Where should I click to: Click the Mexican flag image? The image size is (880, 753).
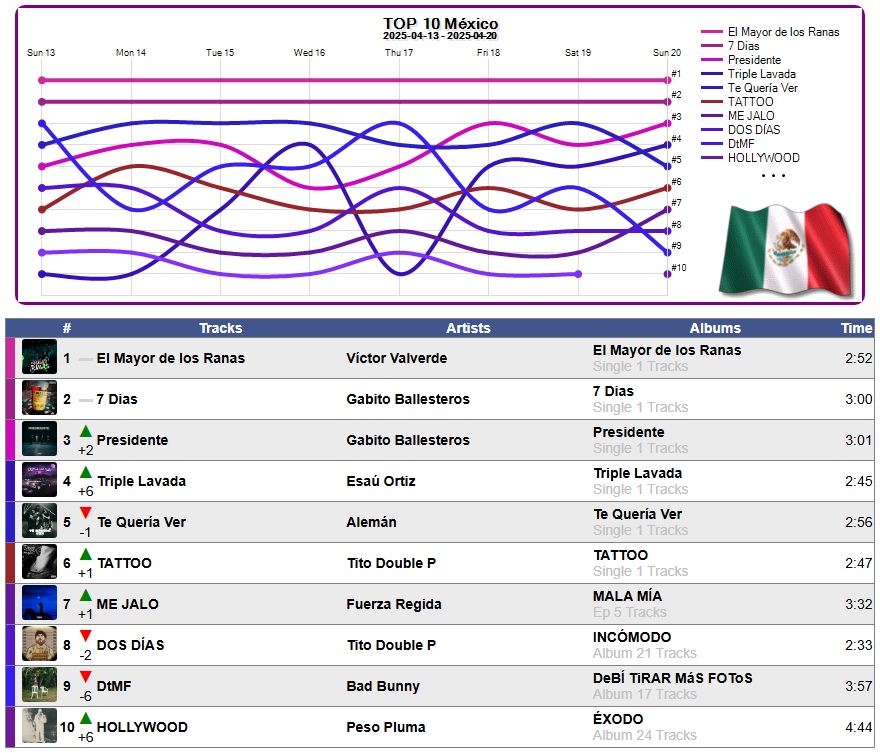tap(785, 250)
